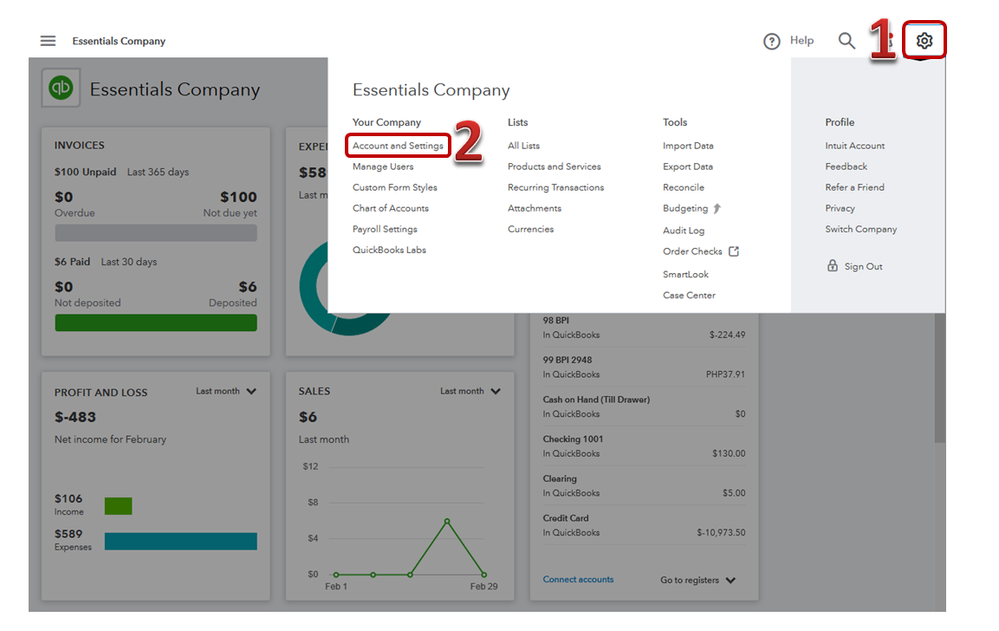Open Recurring Transactions

click(556, 187)
